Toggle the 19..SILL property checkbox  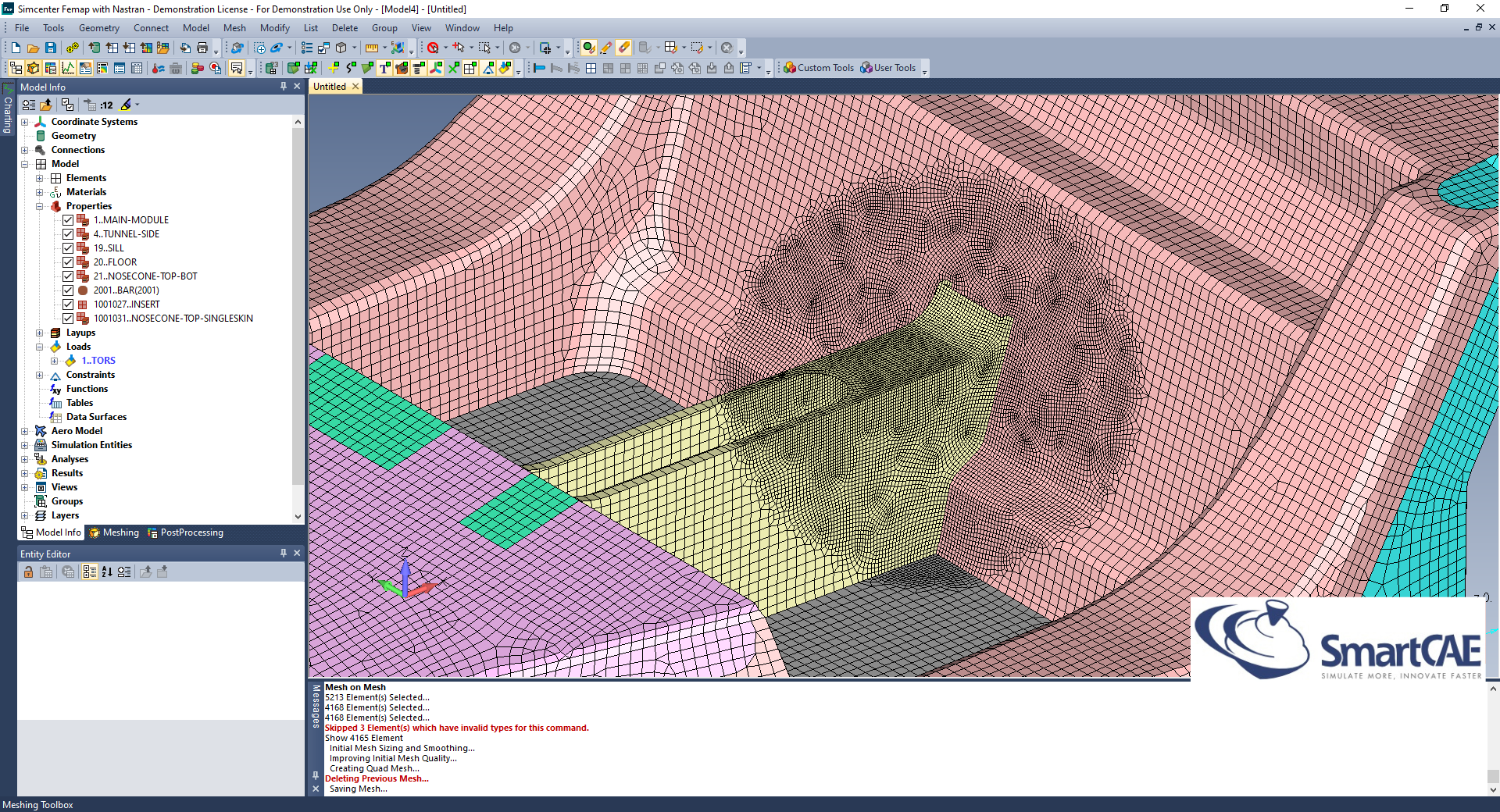click(68, 248)
